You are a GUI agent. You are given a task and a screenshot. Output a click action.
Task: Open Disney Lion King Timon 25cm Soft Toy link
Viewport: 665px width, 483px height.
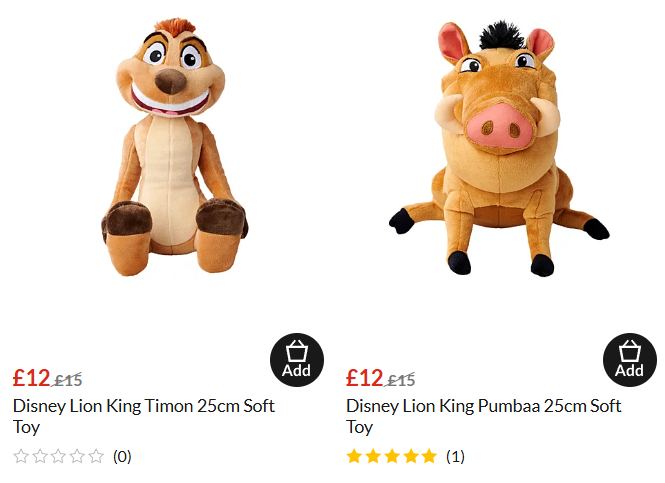pos(143,407)
